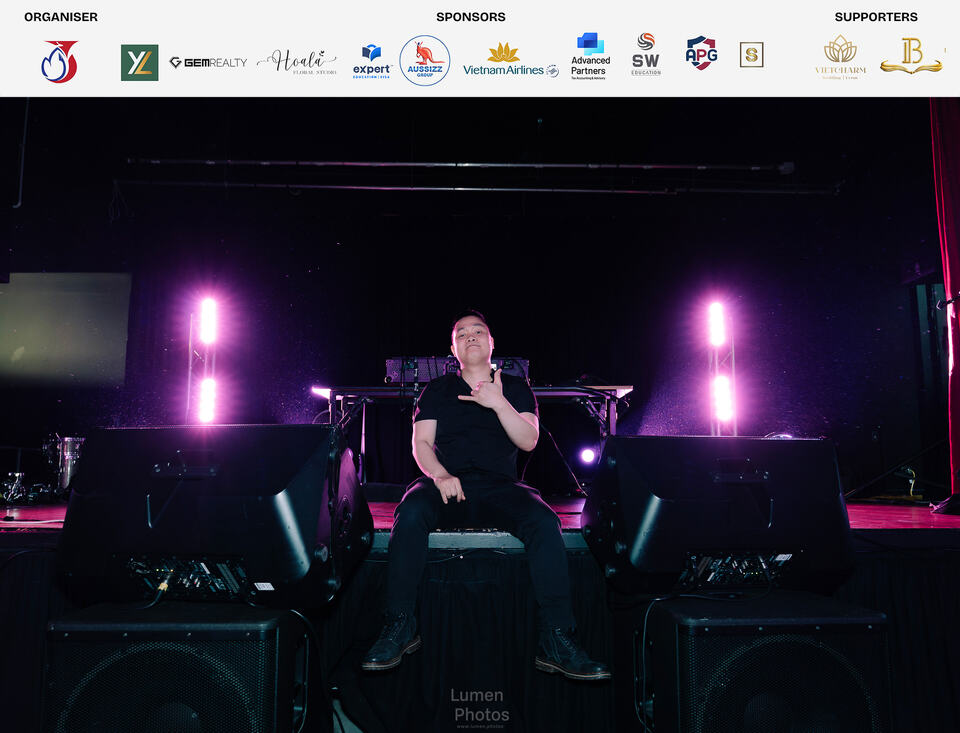Click the SUPPORTERS heading
Image resolution: width=960 pixels, height=733 pixels.
tap(876, 17)
